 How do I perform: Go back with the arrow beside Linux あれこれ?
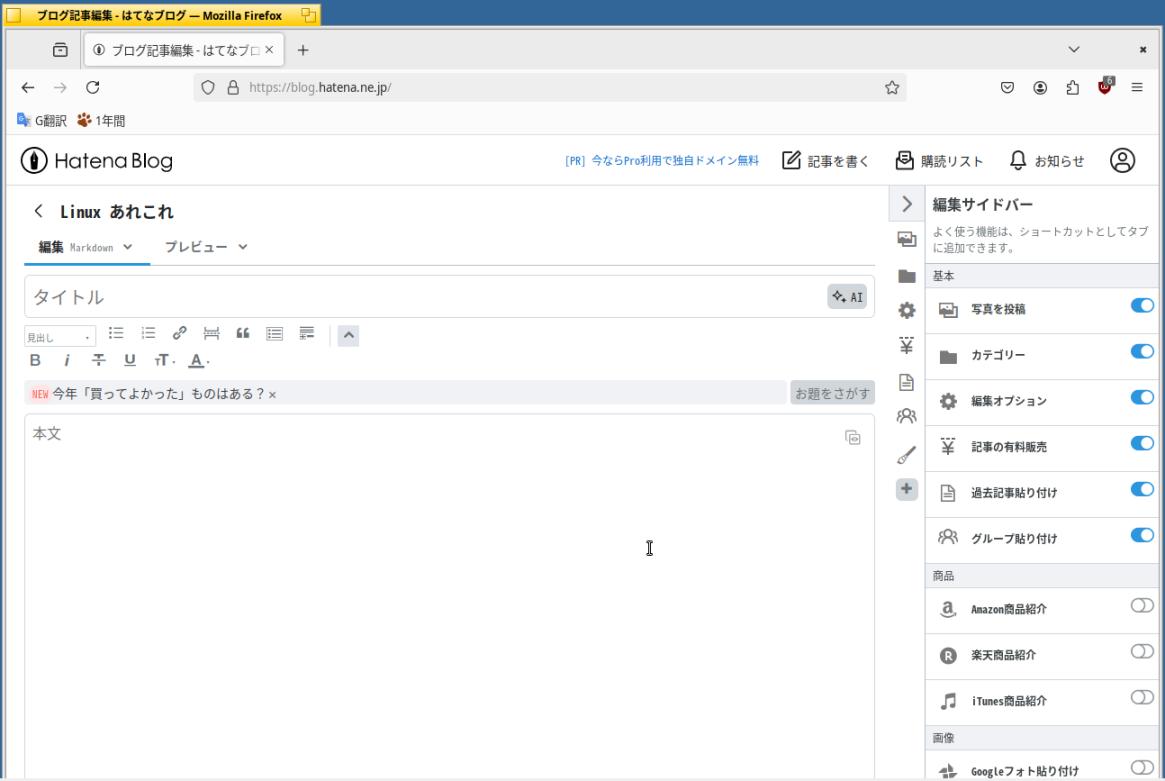(x=39, y=211)
